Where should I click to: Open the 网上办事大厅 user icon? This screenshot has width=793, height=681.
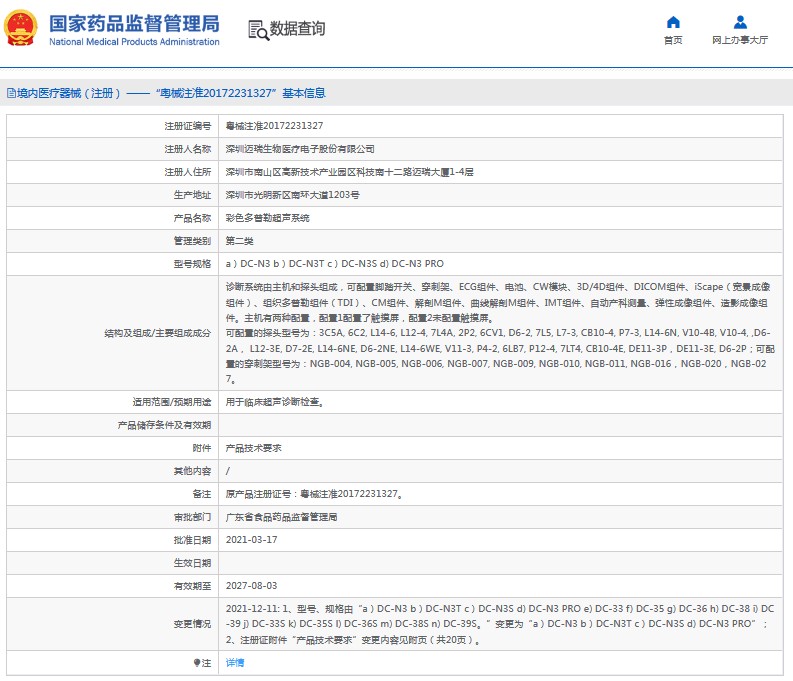coord(740,22)
